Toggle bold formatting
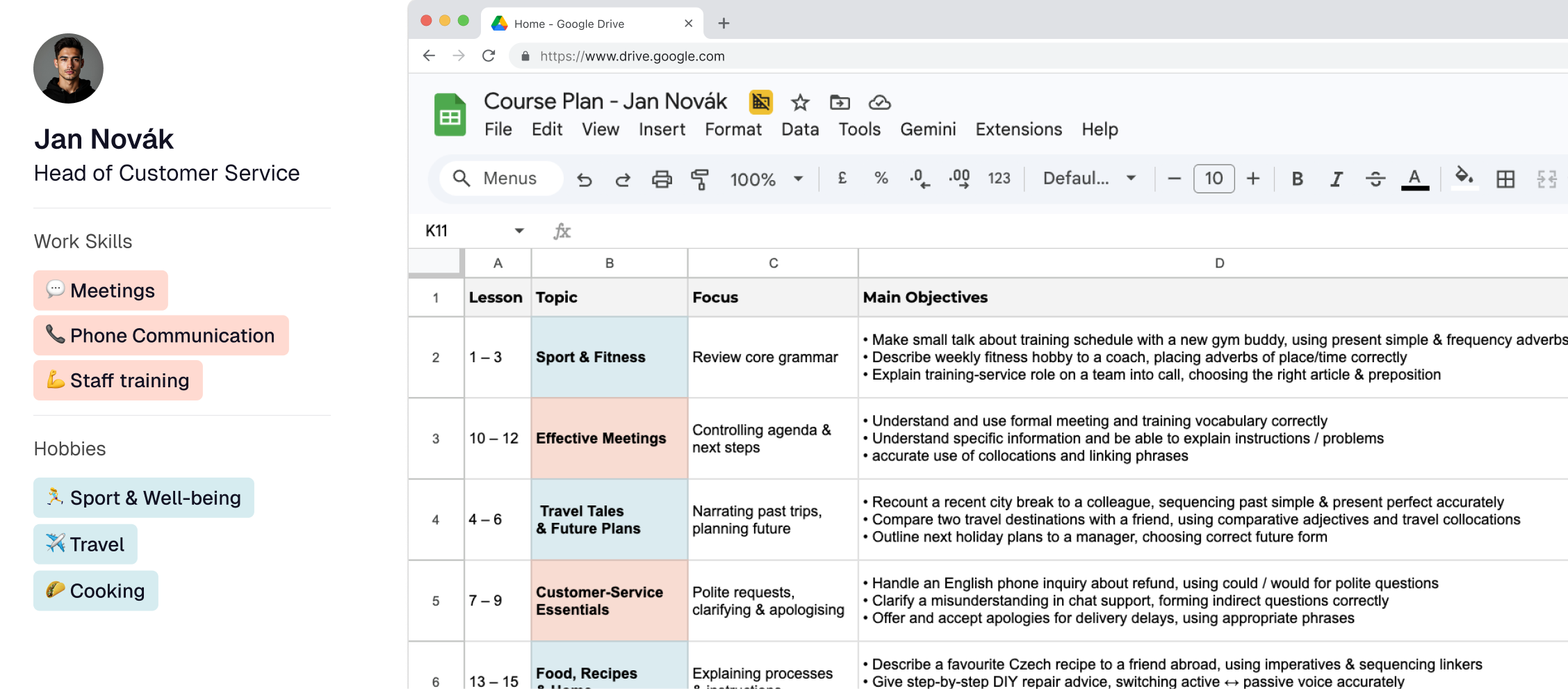Screen dimensions: 1568x689 (1297, 179)
